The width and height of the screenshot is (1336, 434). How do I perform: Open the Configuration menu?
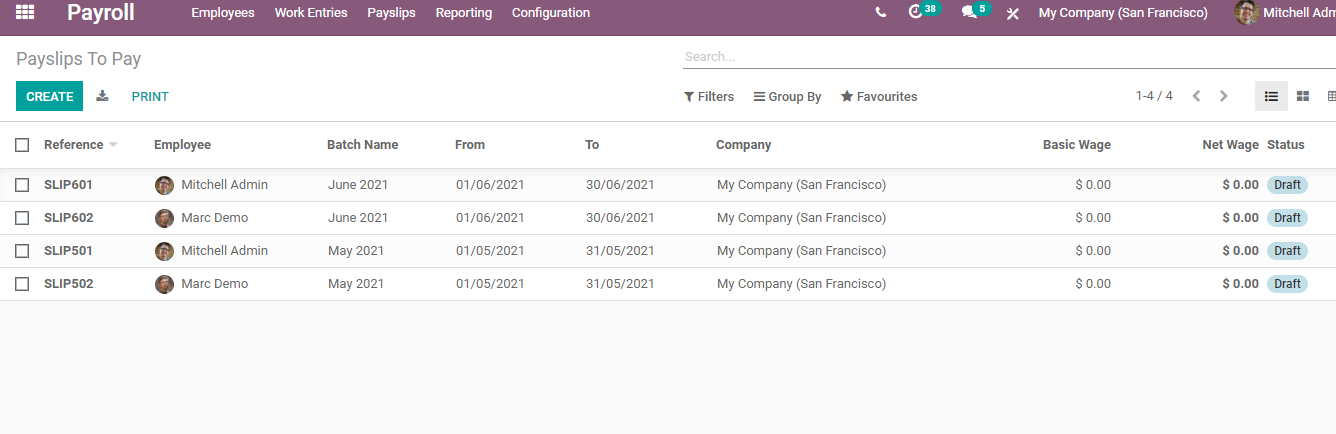[x=551, y=13]
